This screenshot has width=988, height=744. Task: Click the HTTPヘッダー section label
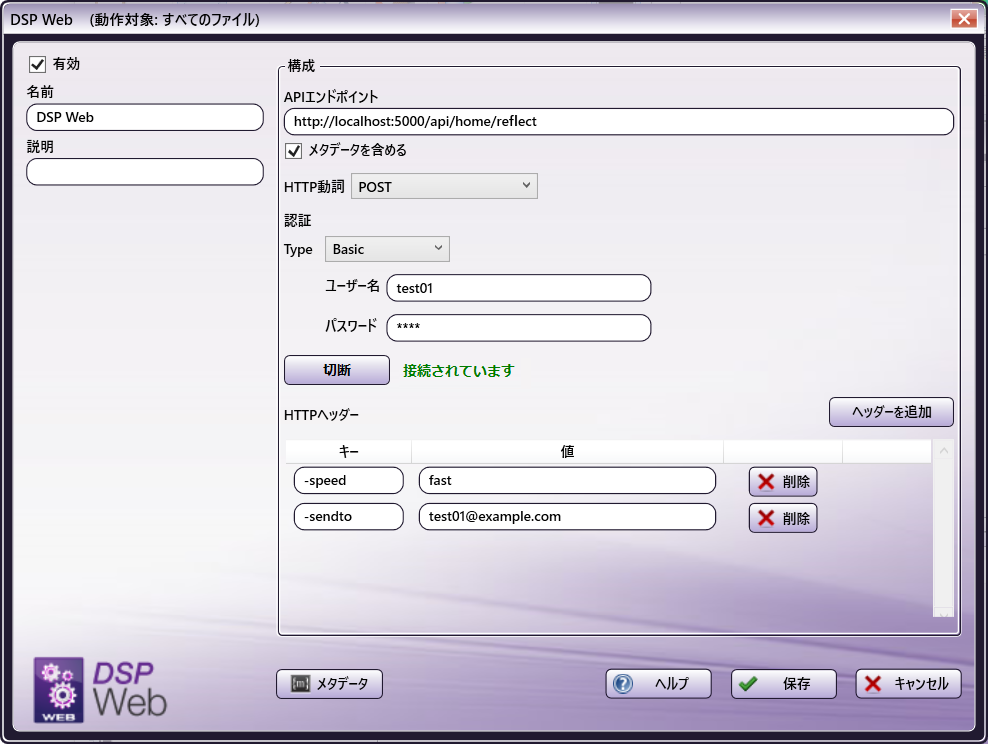tap(321, 415)
